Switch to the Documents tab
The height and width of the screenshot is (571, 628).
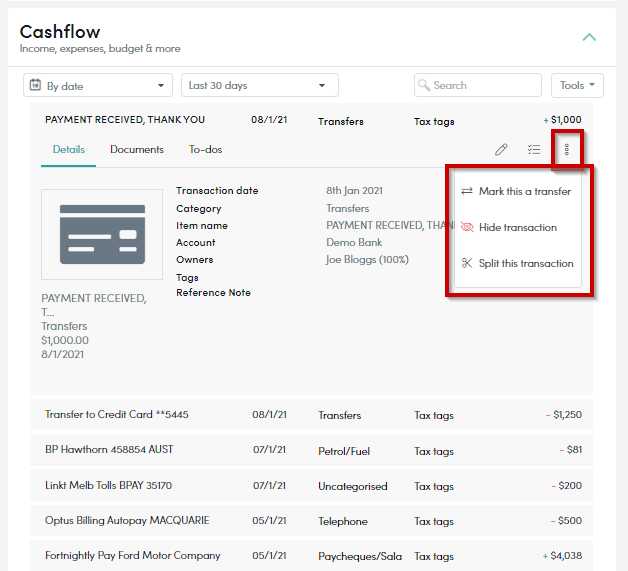(x=137, y=150)
